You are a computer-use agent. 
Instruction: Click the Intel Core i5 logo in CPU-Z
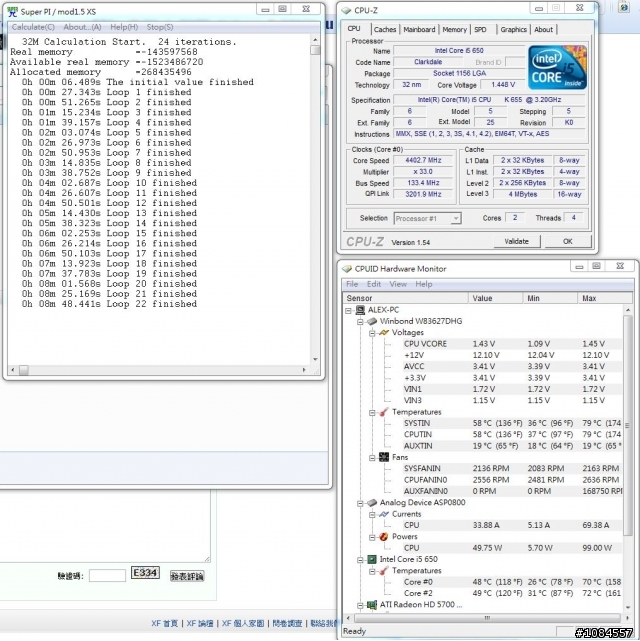click(557, 67)
